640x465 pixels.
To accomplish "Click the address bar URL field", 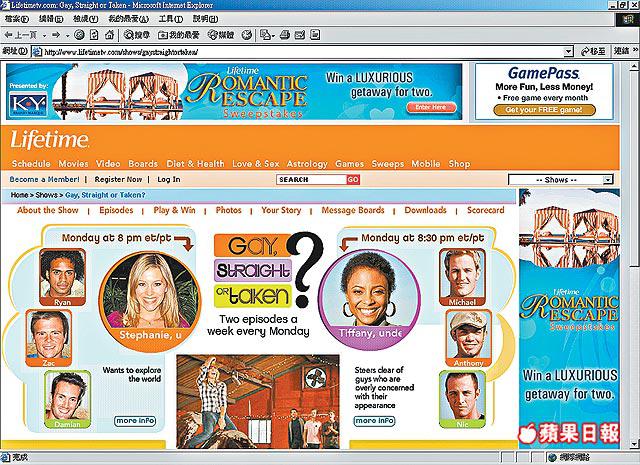I will point(303,52).
